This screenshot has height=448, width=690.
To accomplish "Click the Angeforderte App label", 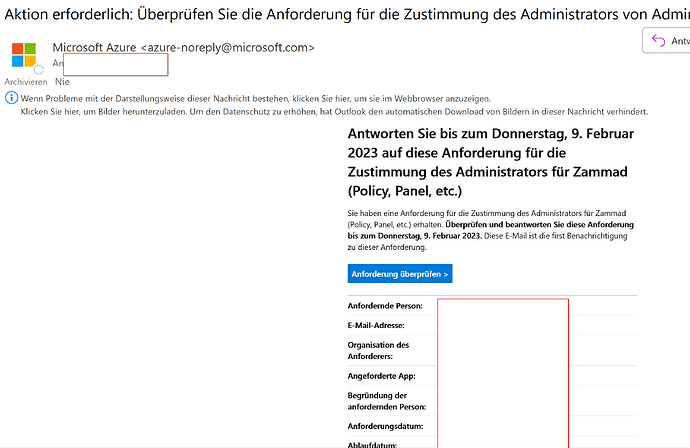I will pos(382,376).
